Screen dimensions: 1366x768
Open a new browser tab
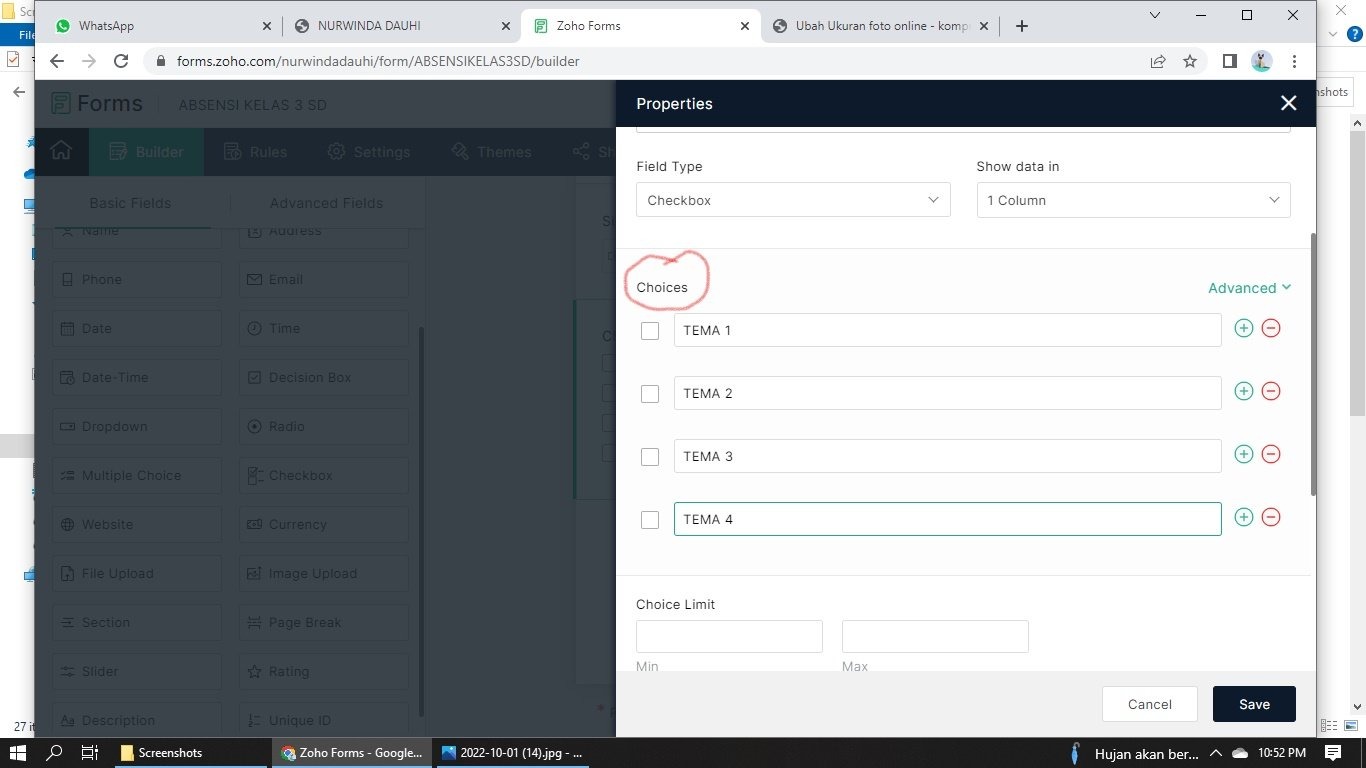[x=1022, y=26]
